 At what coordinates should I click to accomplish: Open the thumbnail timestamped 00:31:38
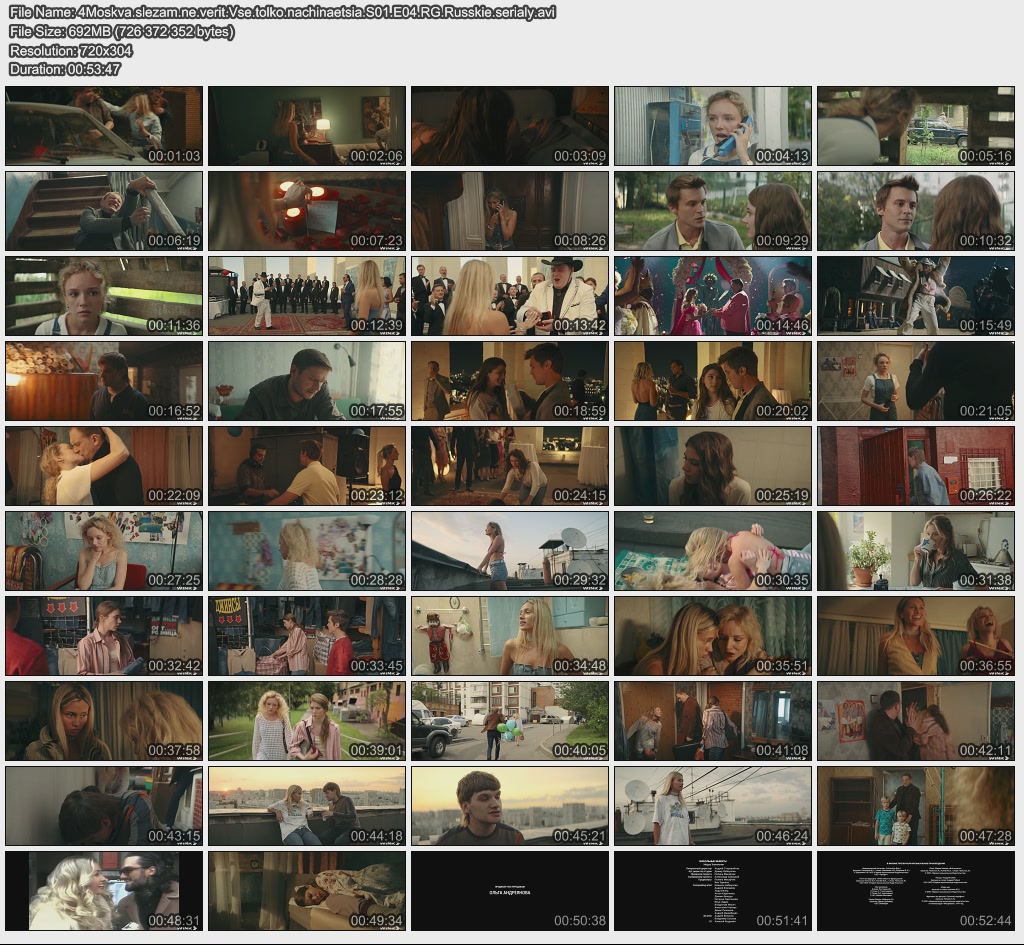tap(916, 551)
